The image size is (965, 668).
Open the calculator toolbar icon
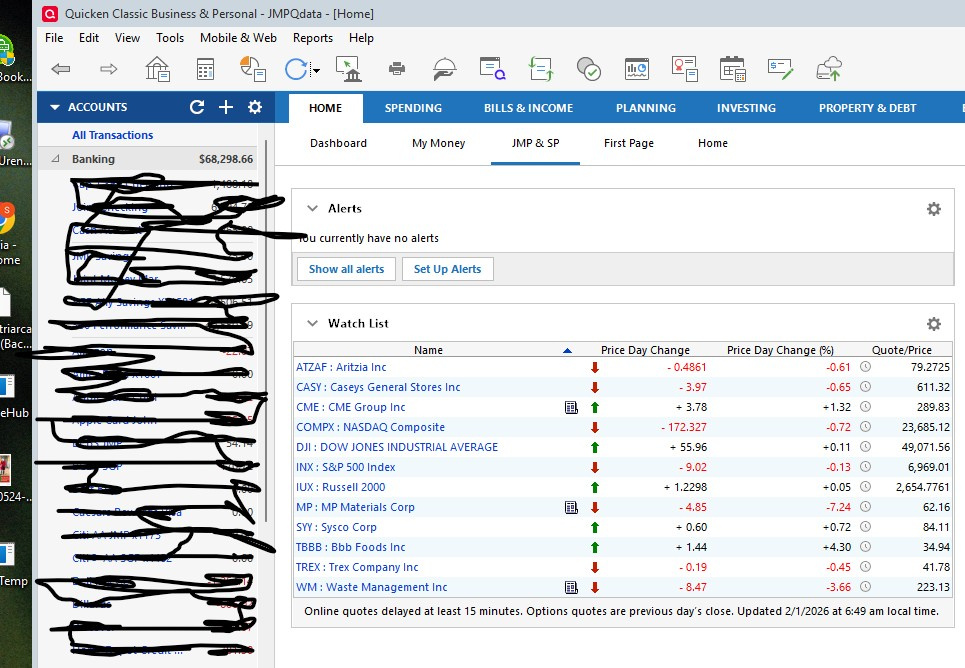click(x=205, y=69)
